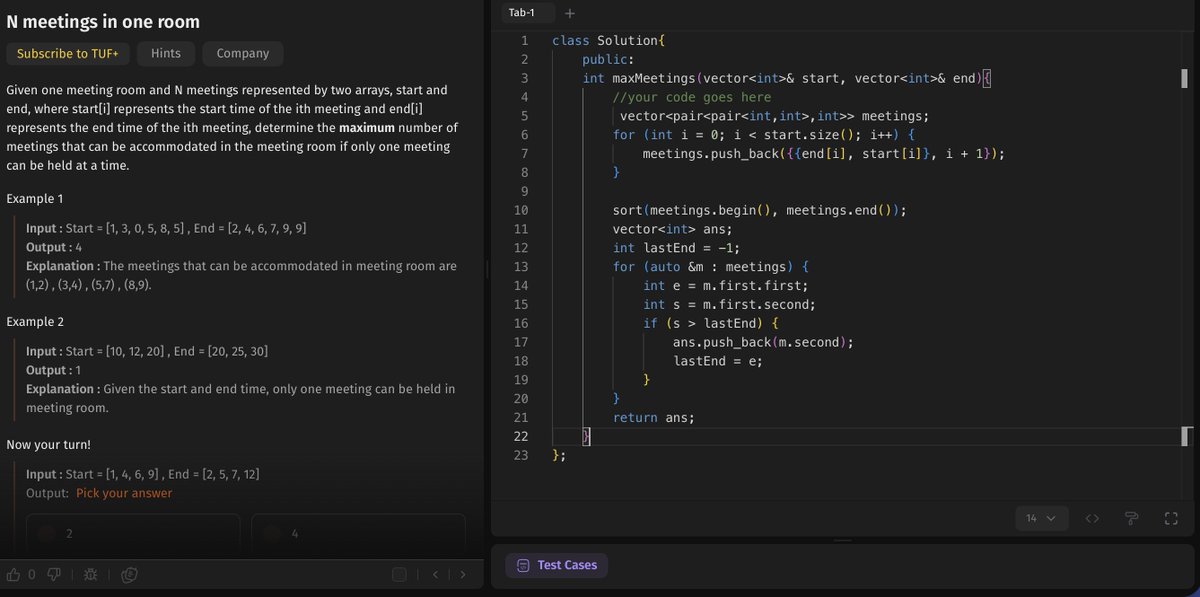
Task: Show the Hints for this problem
Action: tap(166, 54)
